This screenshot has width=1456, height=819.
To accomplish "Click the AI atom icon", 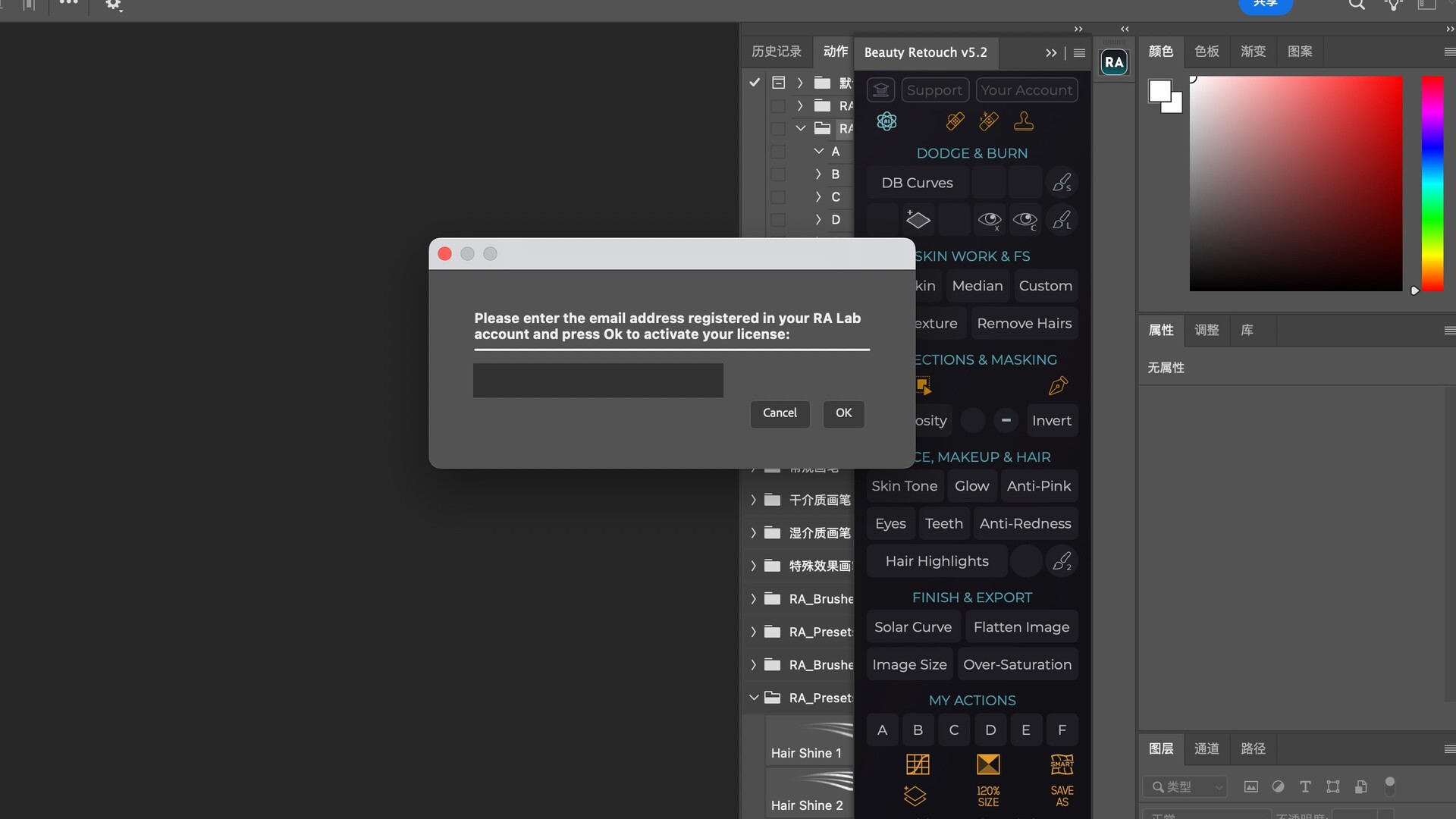I will click(x=886, y=121).
